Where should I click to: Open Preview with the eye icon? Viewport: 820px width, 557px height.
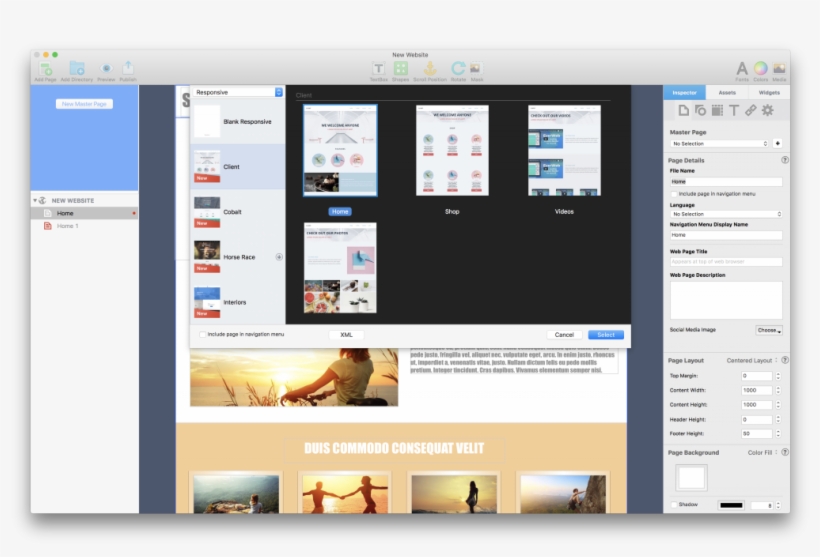pyautogui.click(x=106, y=69)
